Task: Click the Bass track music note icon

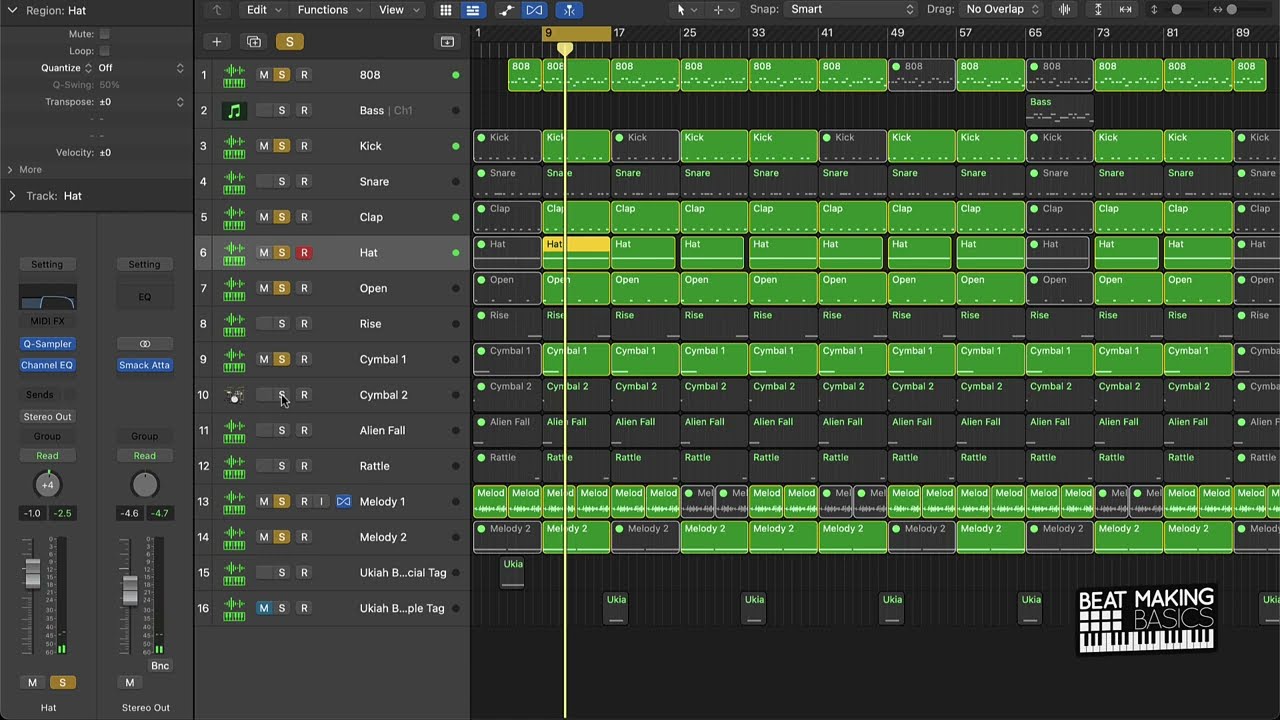Action: (234, 111)
